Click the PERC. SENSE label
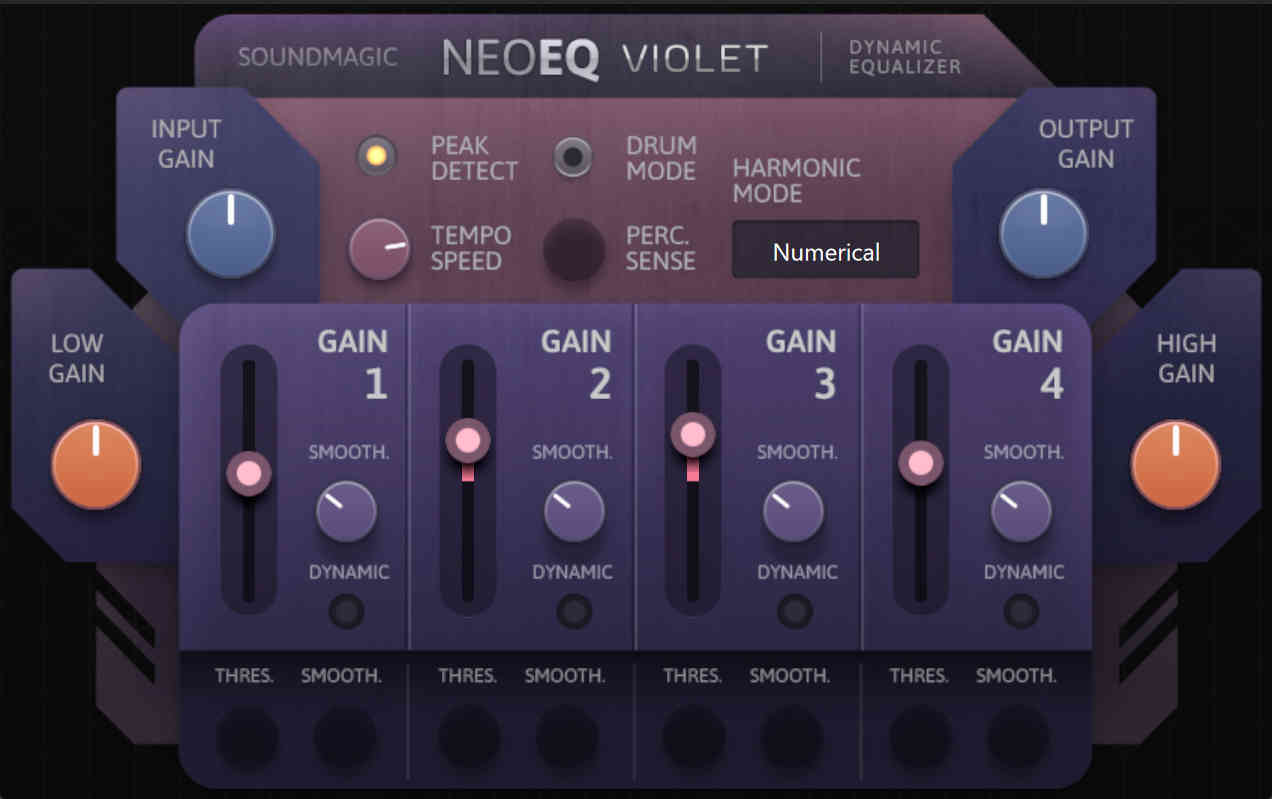This screenshot has width=1272, height=799. click(661, 248)
